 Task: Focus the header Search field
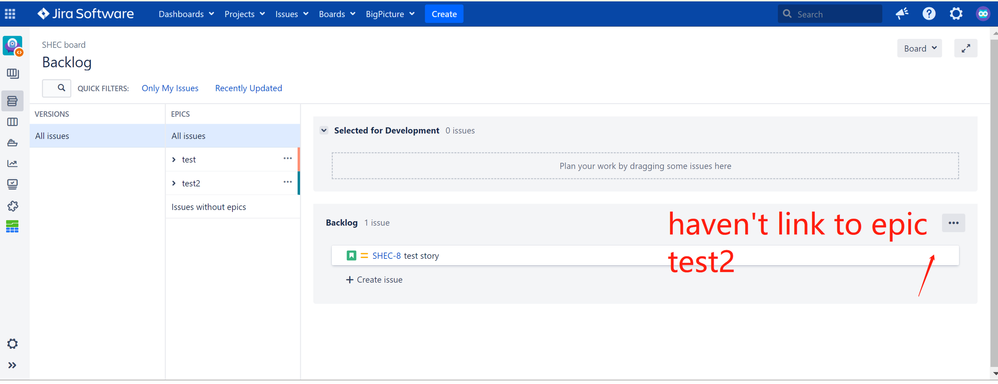pos(829,14)
